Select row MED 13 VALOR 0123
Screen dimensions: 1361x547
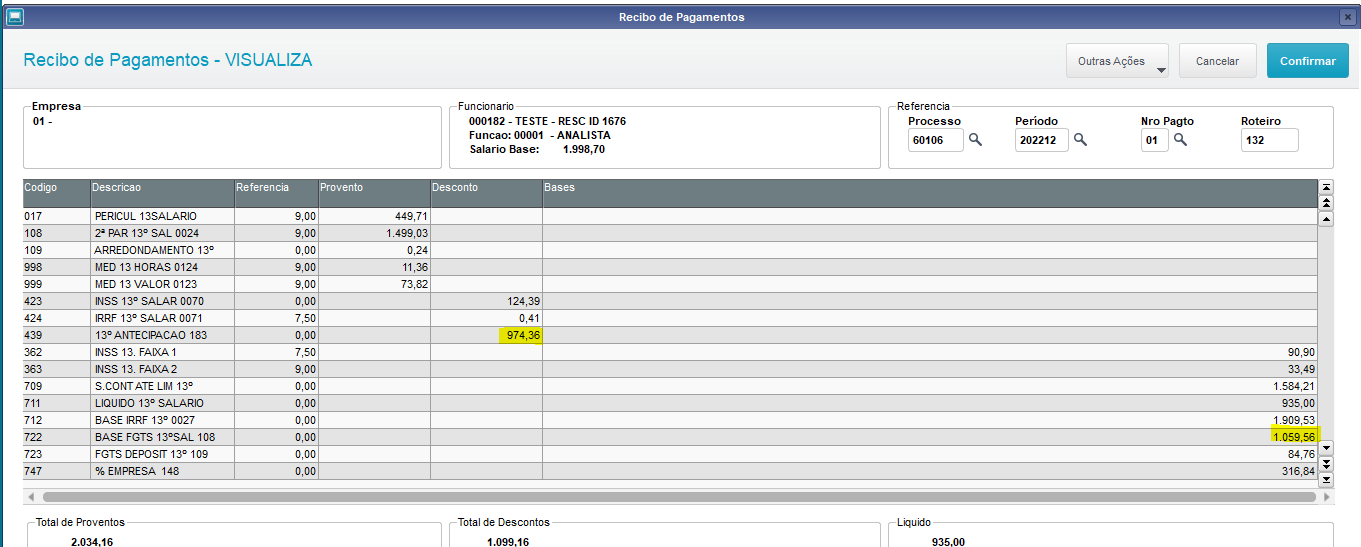[x=670, y=284]
